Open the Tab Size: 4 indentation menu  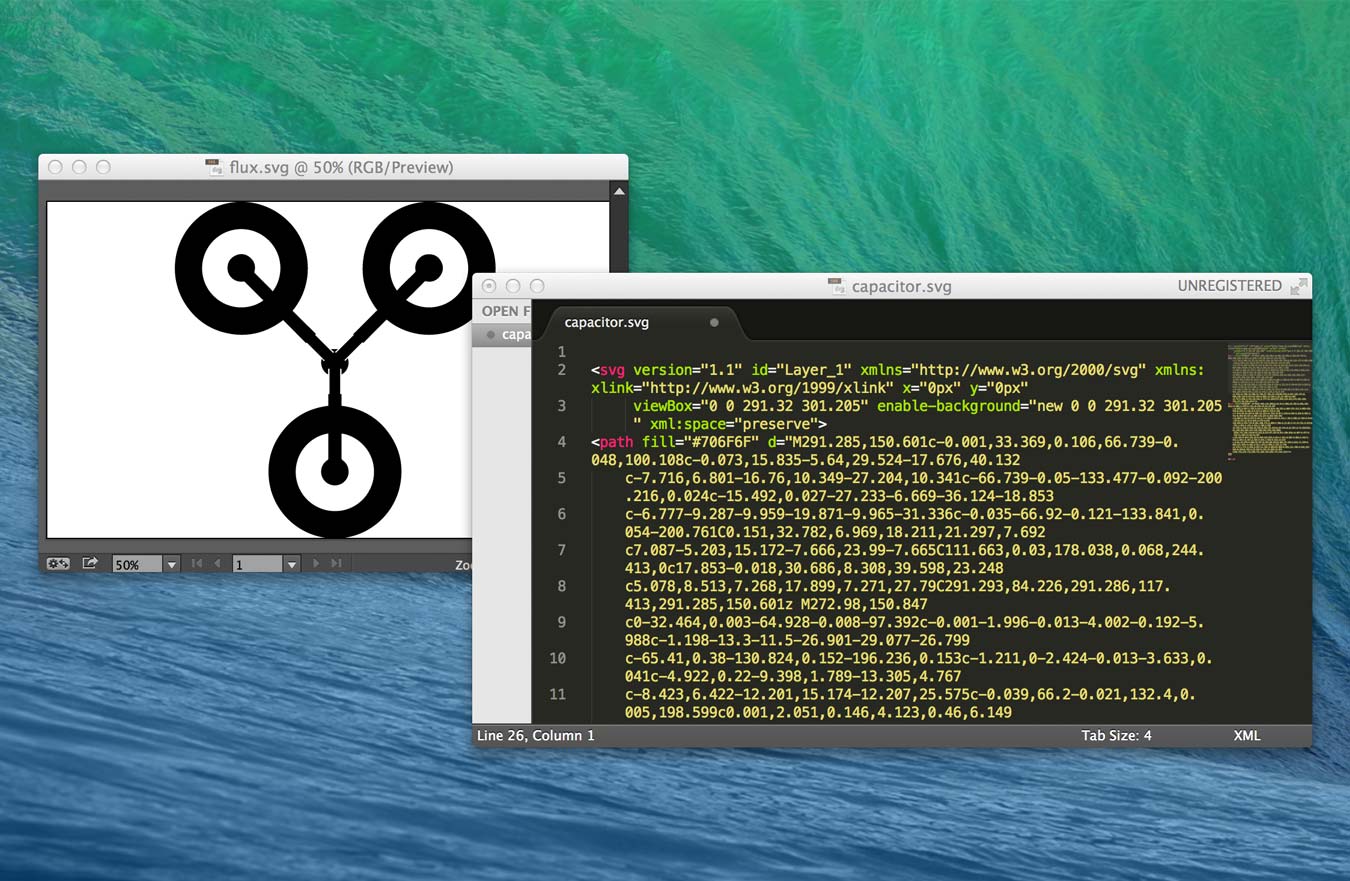[x=1116, y=735]
